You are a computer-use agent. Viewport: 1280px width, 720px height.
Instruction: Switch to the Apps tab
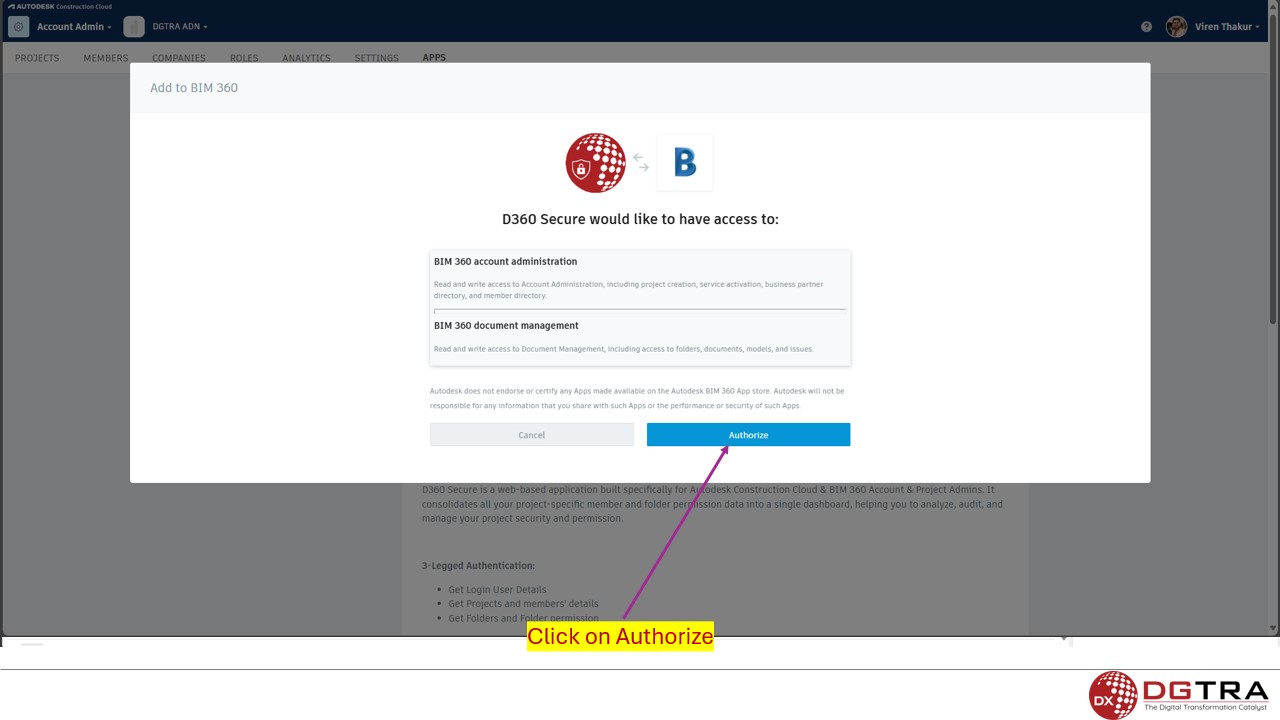(434, 58)
